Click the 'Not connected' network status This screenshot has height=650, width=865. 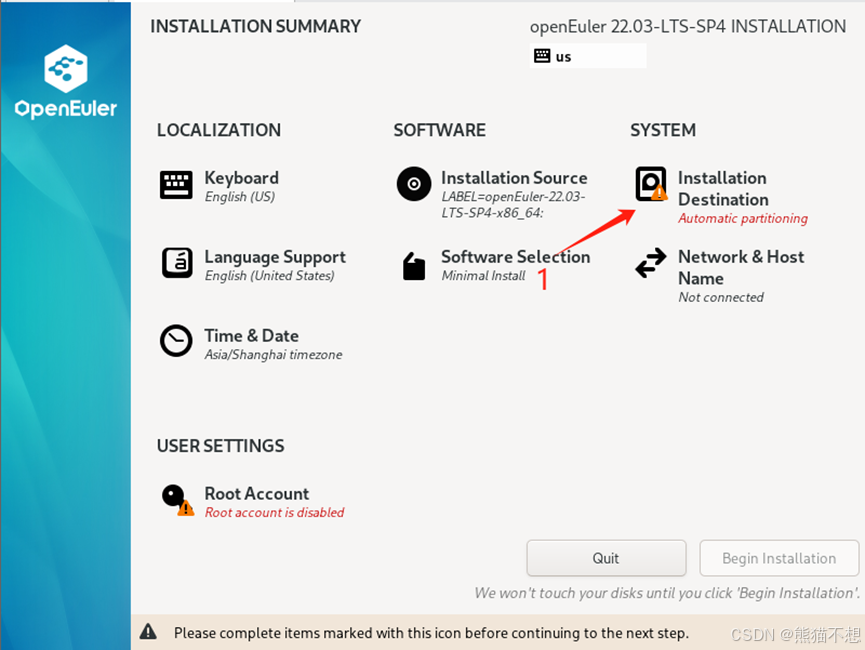click(x=720, y=297)
